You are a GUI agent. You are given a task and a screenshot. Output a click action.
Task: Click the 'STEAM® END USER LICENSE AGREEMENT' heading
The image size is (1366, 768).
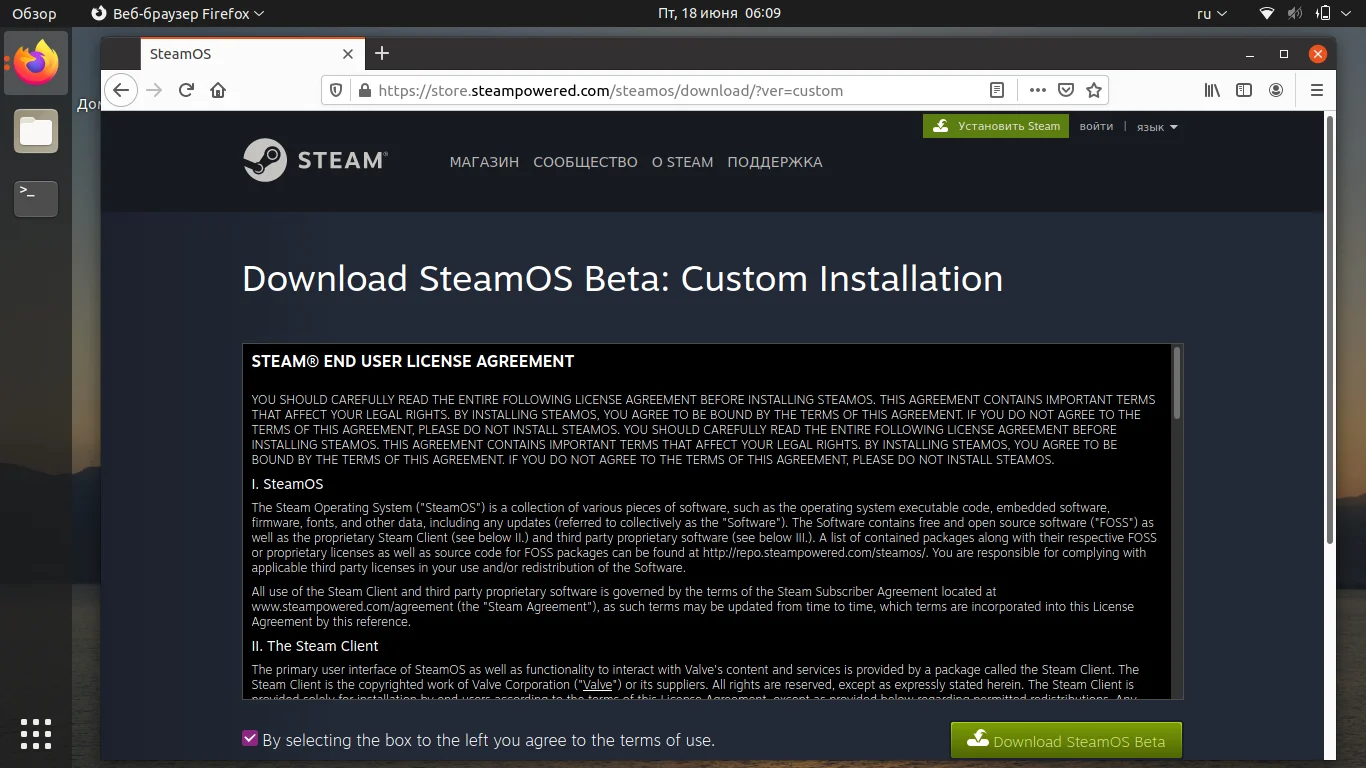(413, 361)
